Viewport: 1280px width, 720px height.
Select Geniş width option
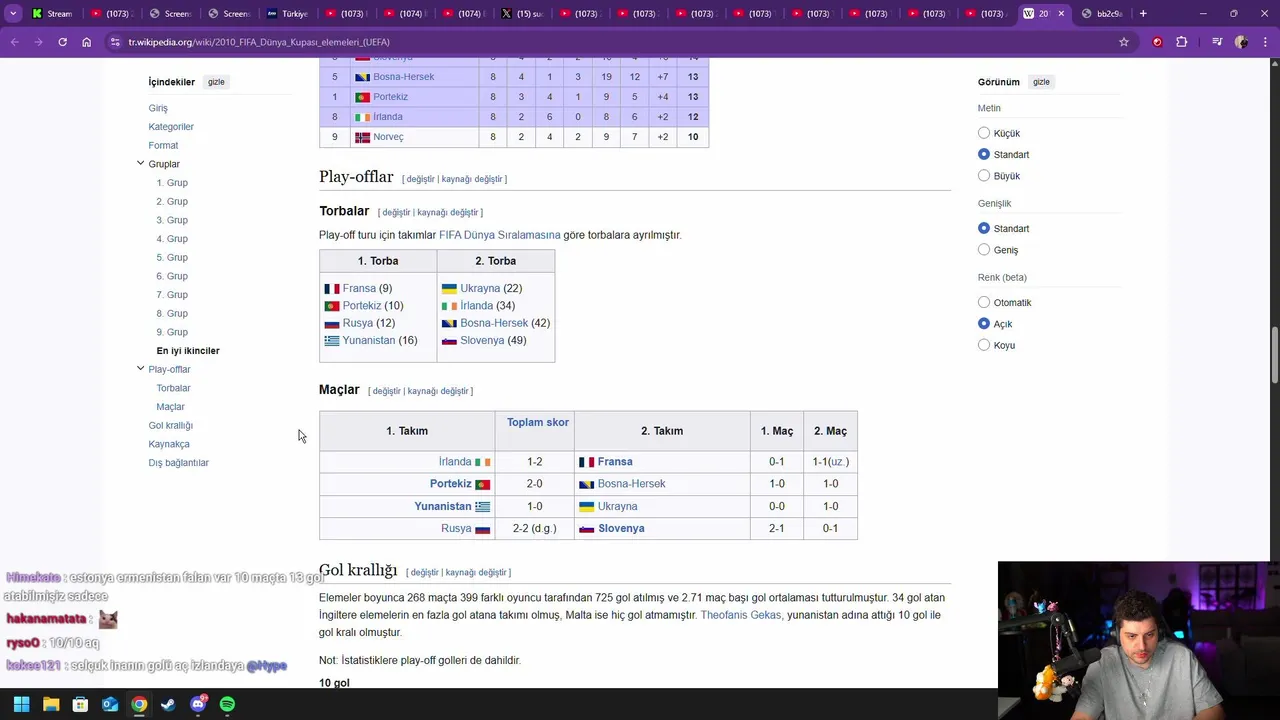(984, 249)
